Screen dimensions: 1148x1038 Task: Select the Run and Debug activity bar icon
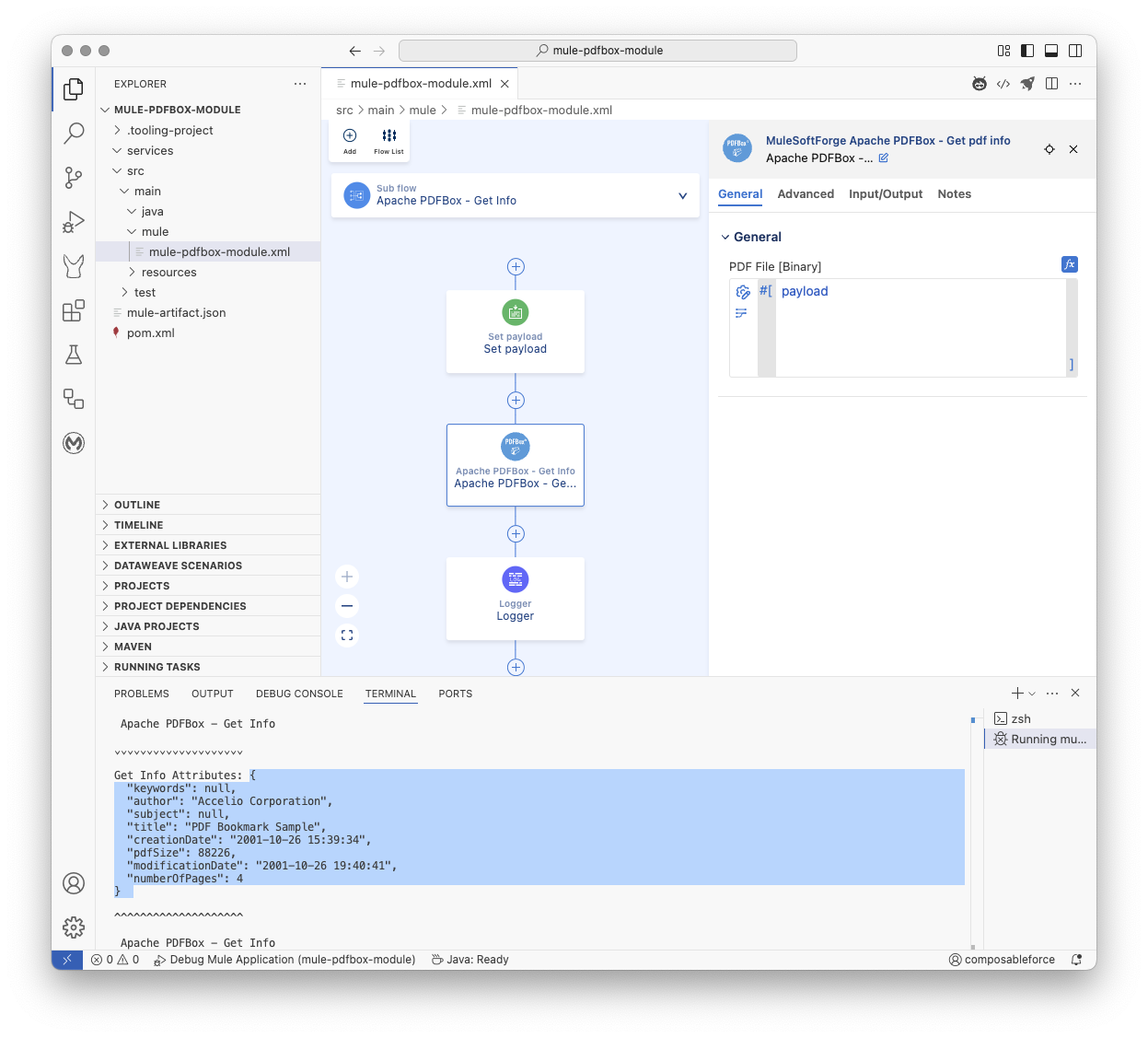[x=73, y=222]
